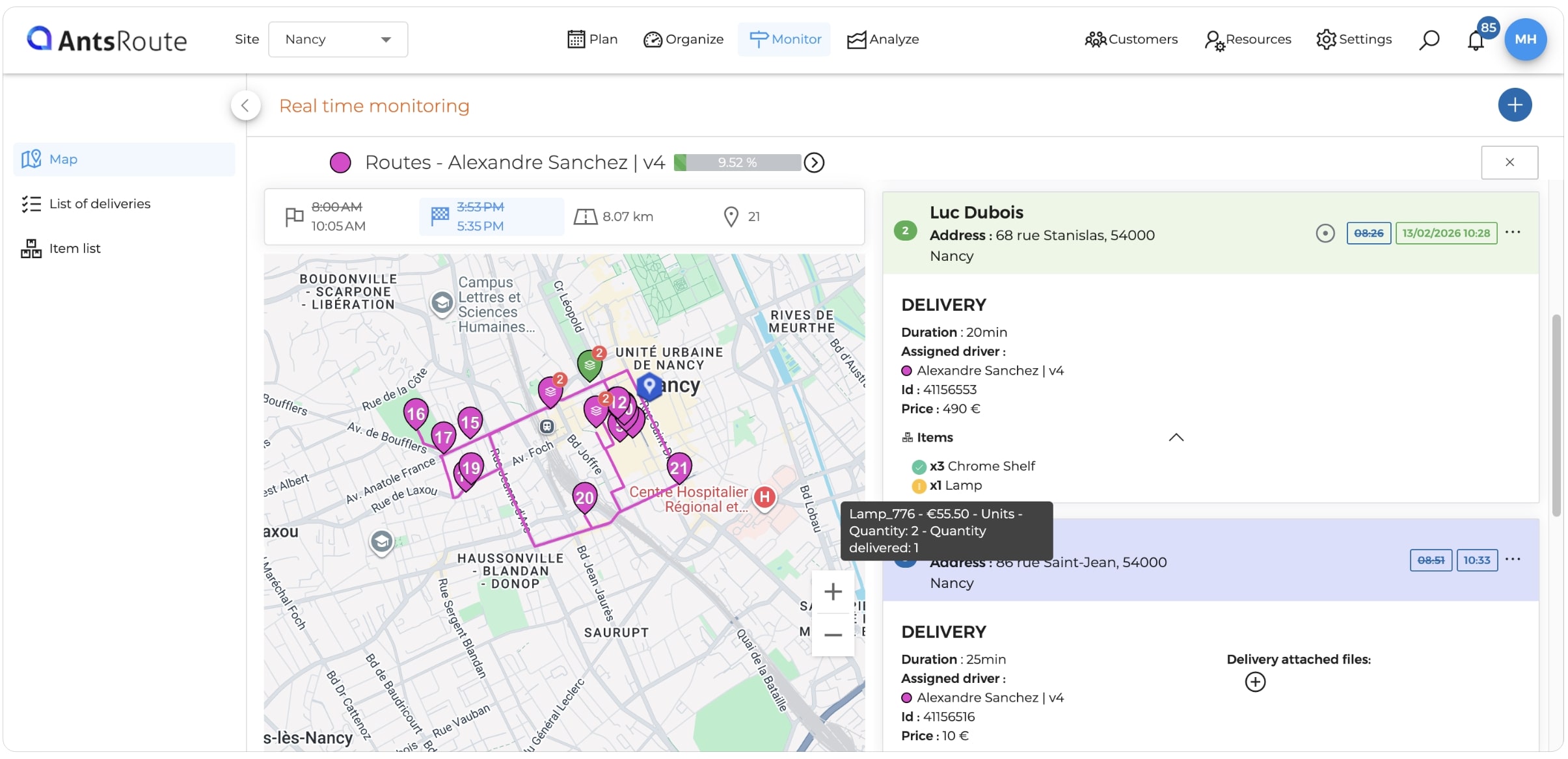Image resolution: width=1568 pixels, height=759 pixels.
Task: Zoom in on the map
Action: (833, 592)
